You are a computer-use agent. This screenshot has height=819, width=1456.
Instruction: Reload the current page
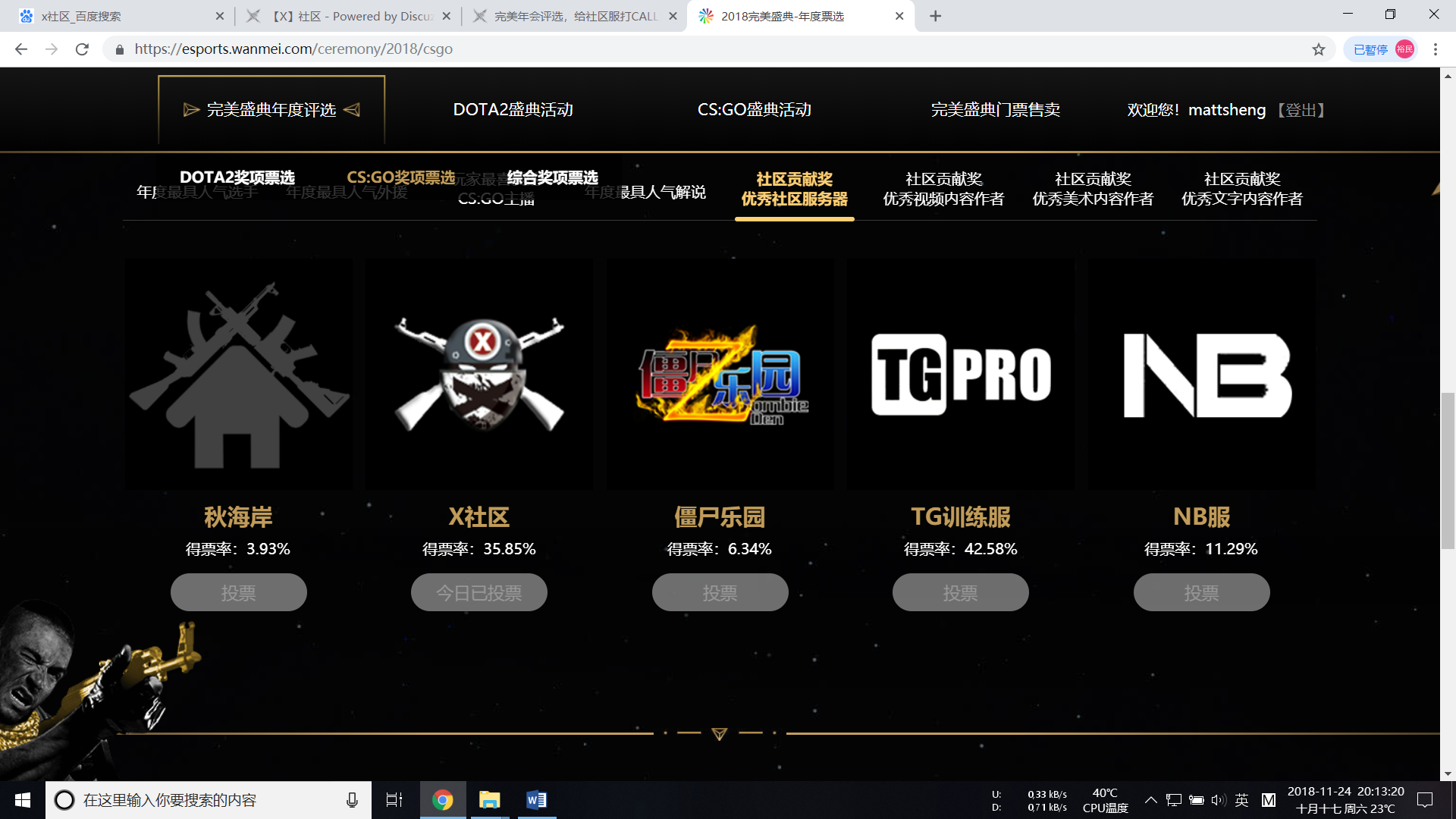click(x=81, y=49)
